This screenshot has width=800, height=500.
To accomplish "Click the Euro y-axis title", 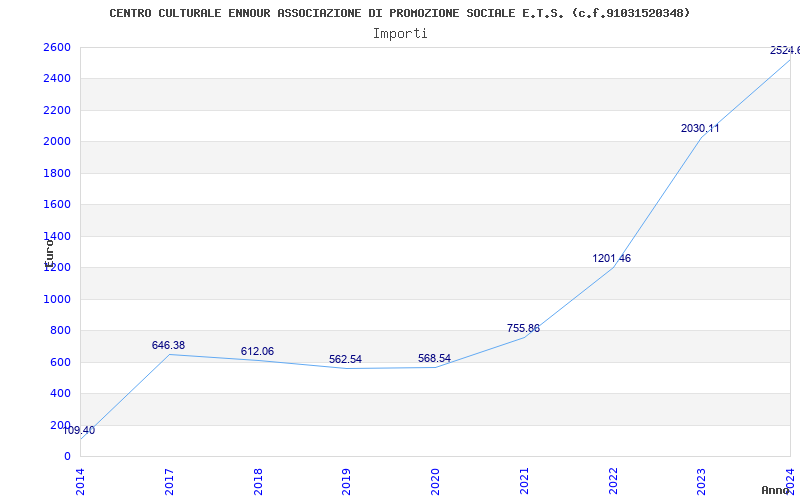I will [48, 252].
